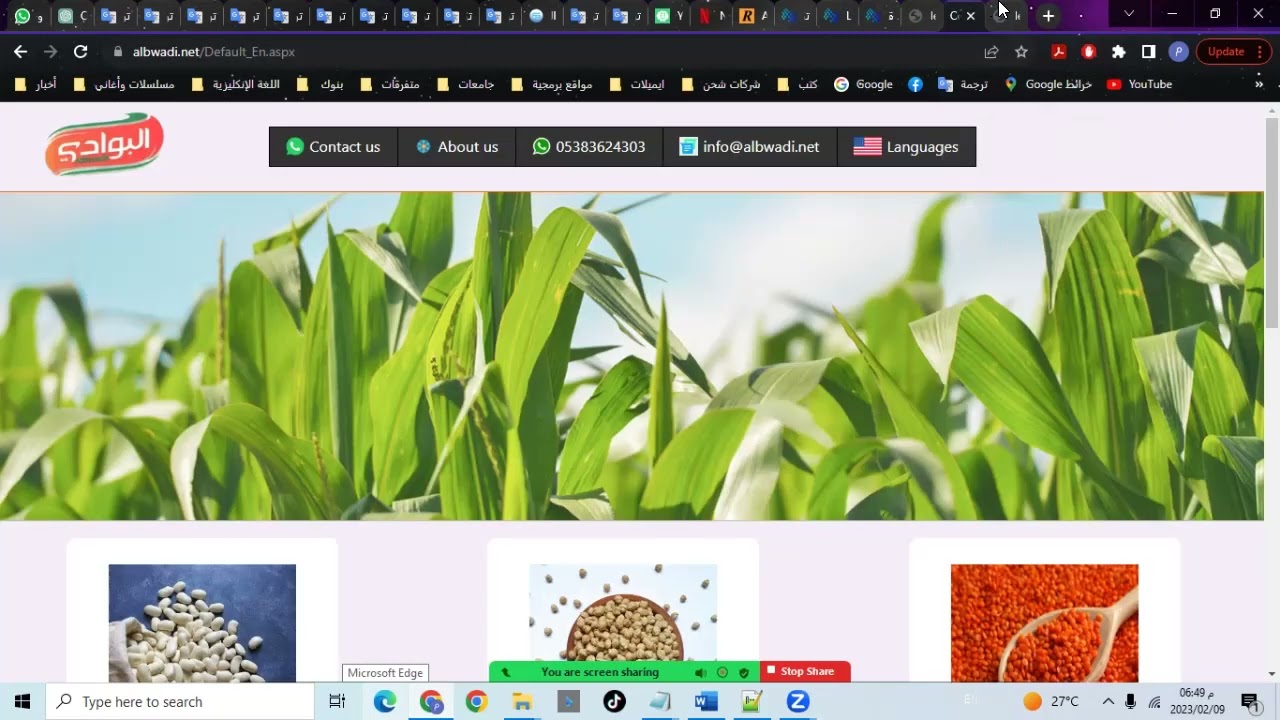Close the currently active browser tab
Image resolution: width=1280 pixels, height=720 pixels.
point(970,16)
